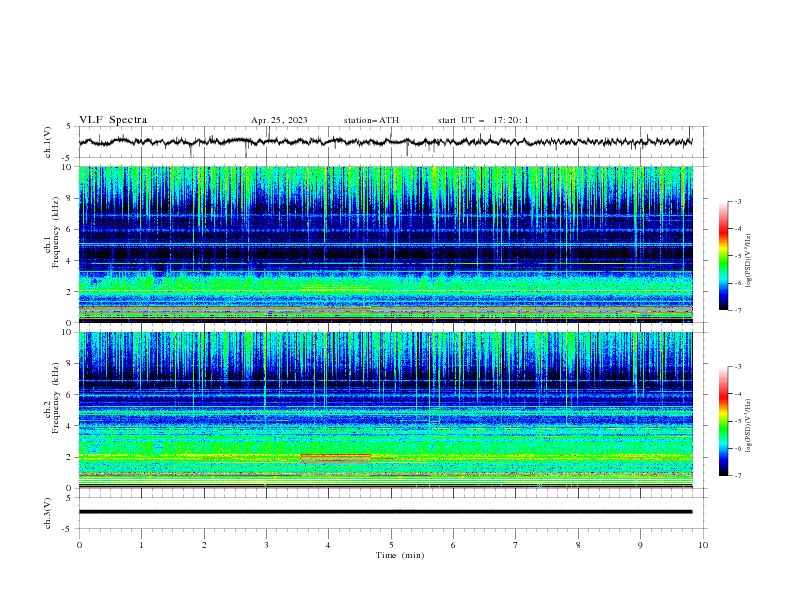Click the "-7" tick on ch.2 color bar
The image size is (792, 612).
tap(738, 476)
